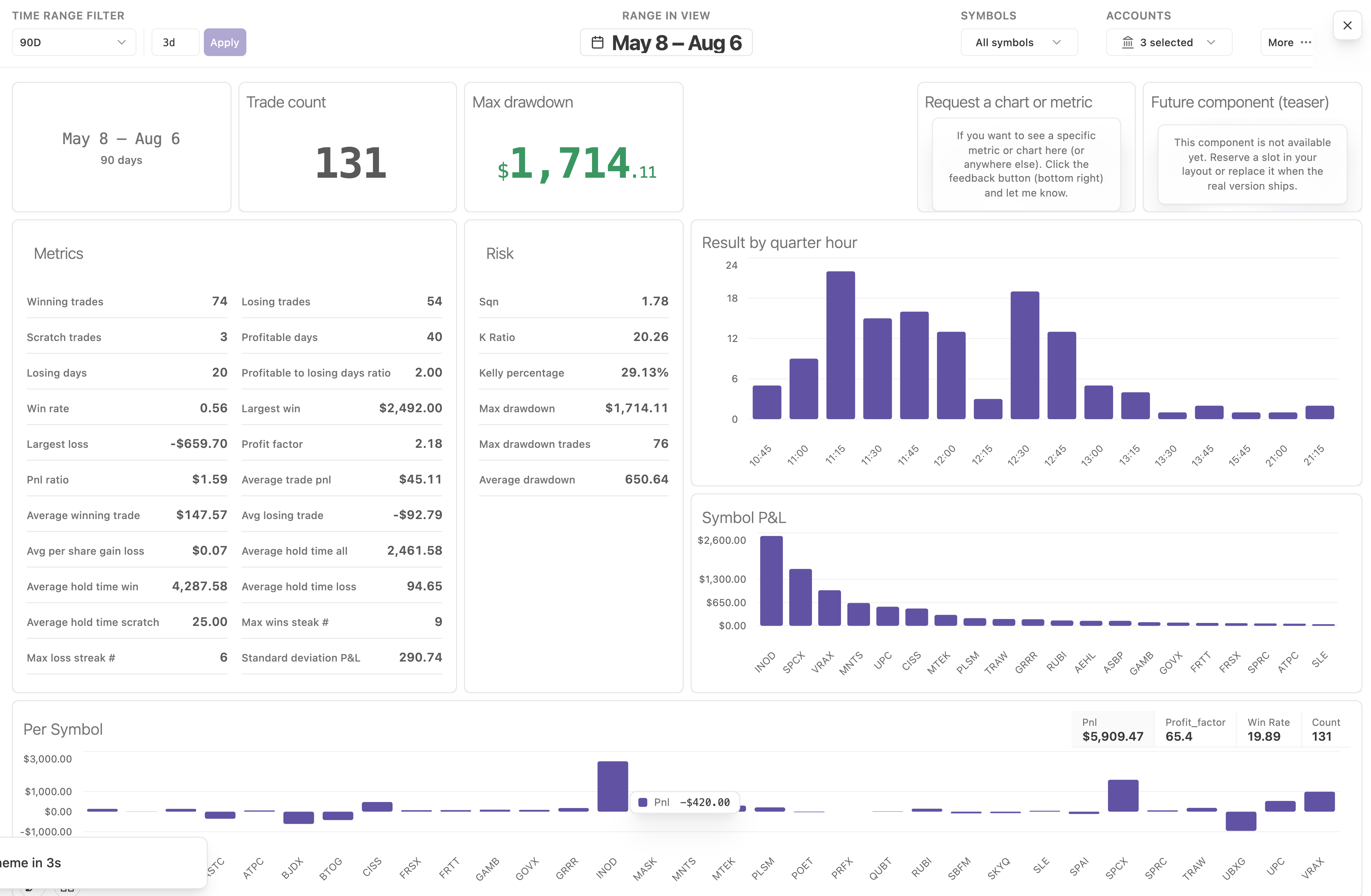This screenshot has height=896, width=1371.
Task: Close the dashboard with the X button
Action: (x=1347, y=25)
